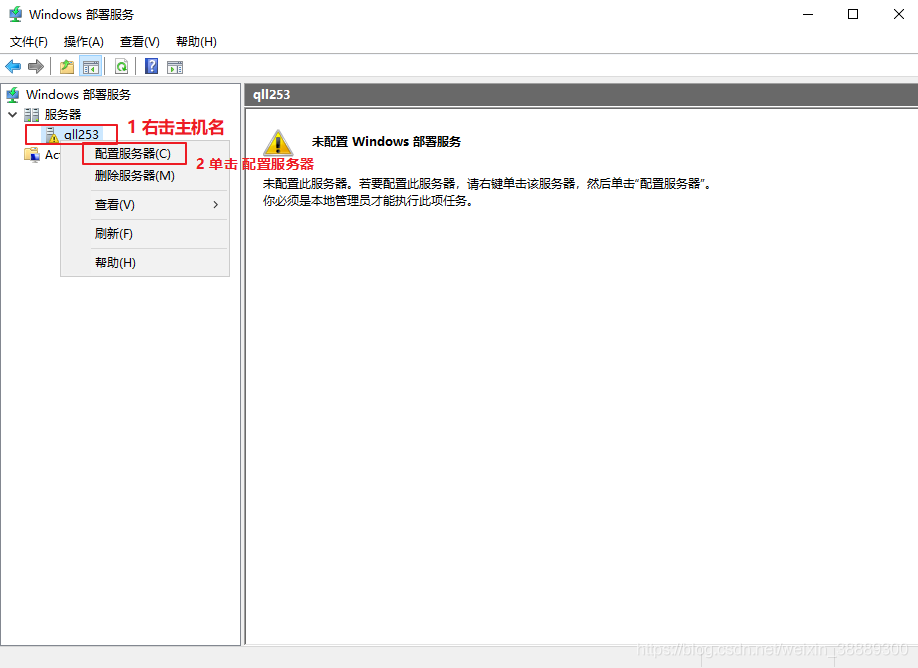The height and width of the screenshot is (668, 918).
Task: Open the 操作(A) menu
Action: point(84,42)
